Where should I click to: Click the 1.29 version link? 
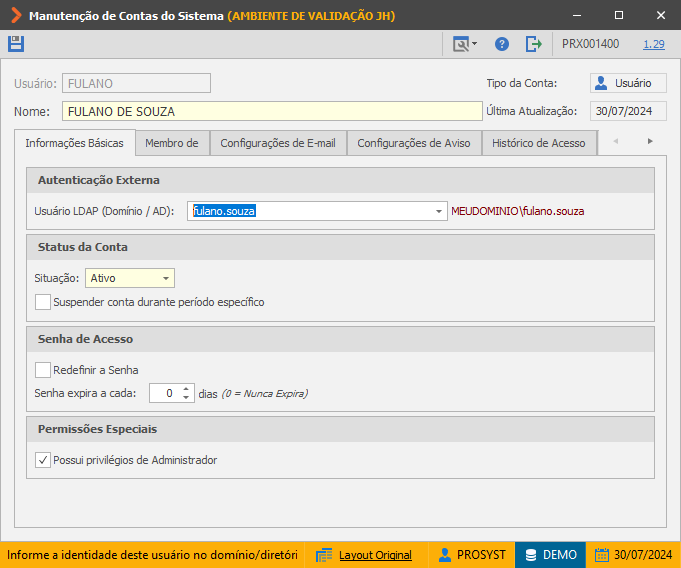(x=654, y=44)
